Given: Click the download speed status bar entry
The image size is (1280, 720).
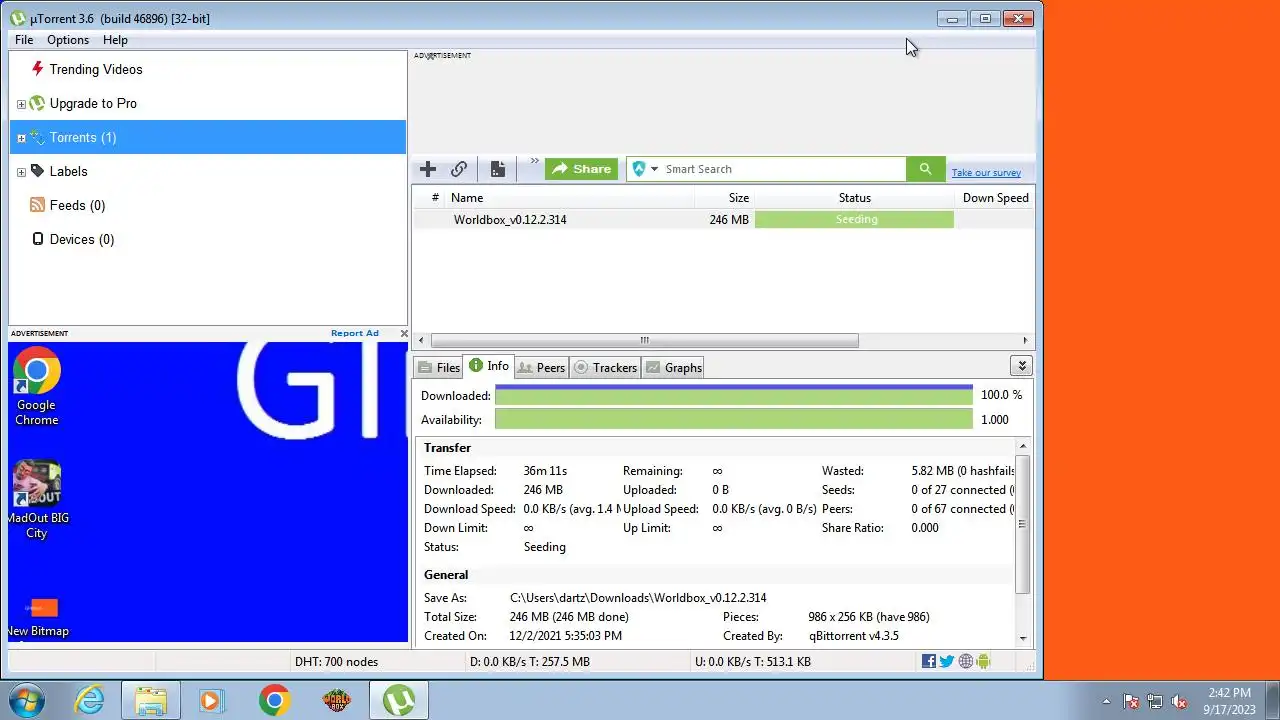Looking at the screenshot, I should (x=530, y=662).
